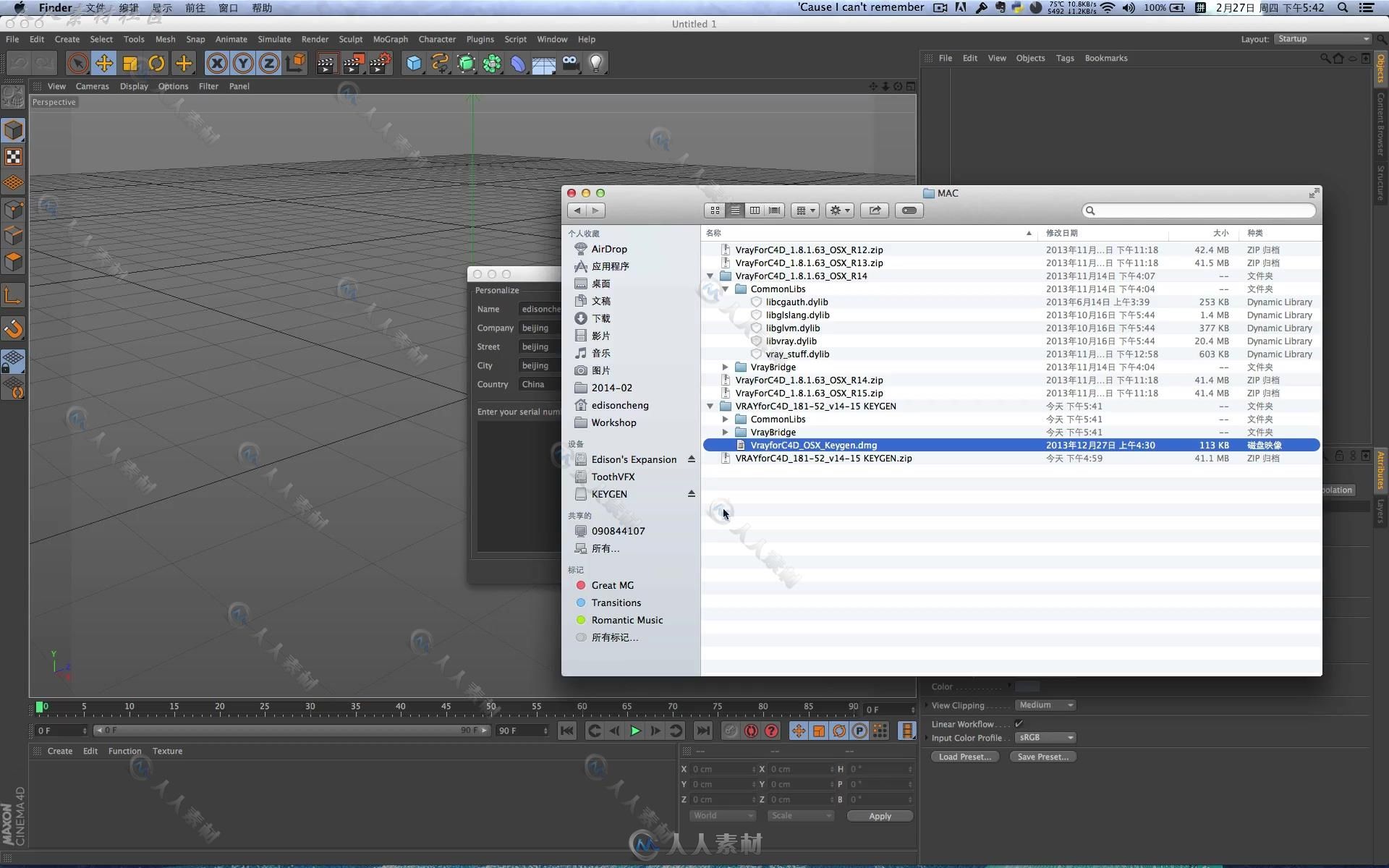Click the Scale tool icon
1389x868 pixels.
pyautogui.click(x=131, y=64)
